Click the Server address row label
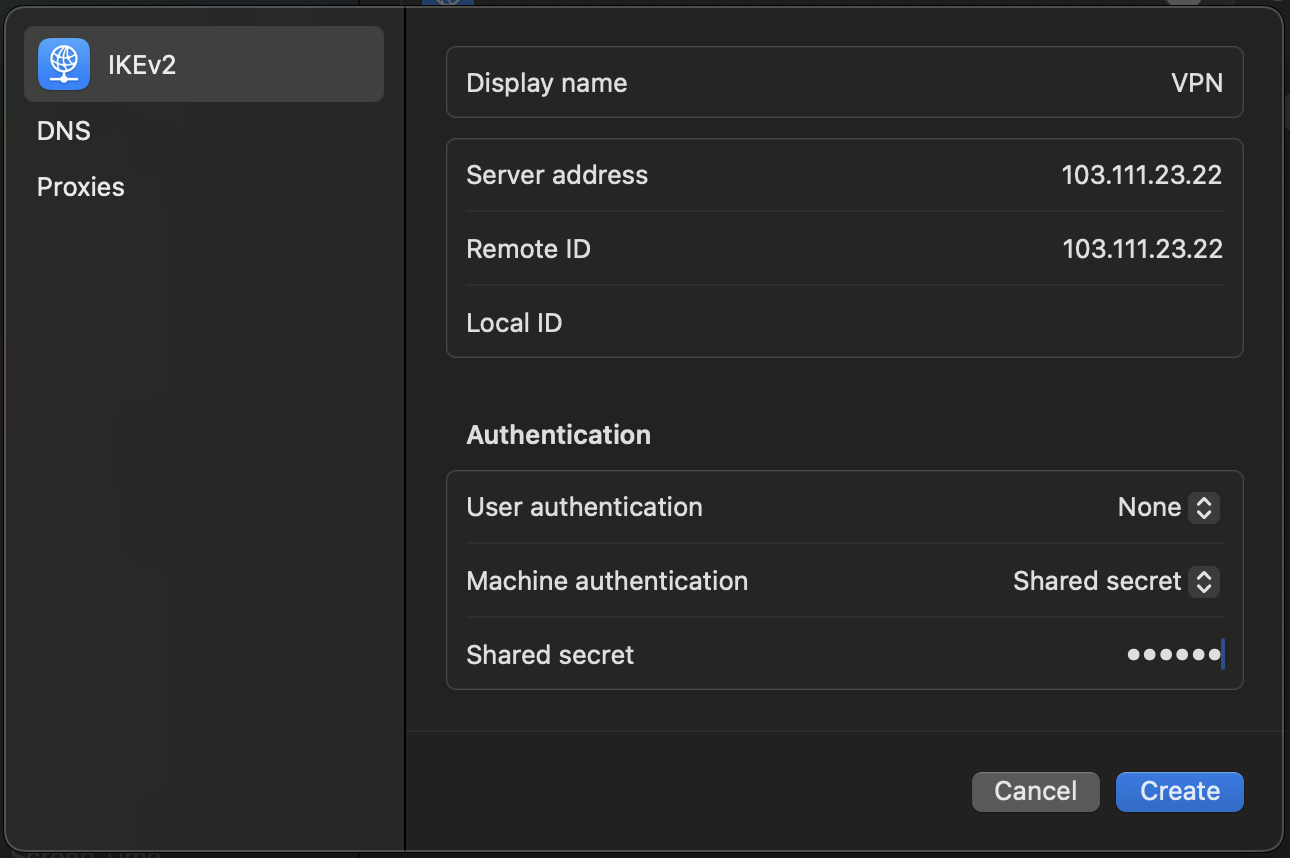 (x=557, y=175)
